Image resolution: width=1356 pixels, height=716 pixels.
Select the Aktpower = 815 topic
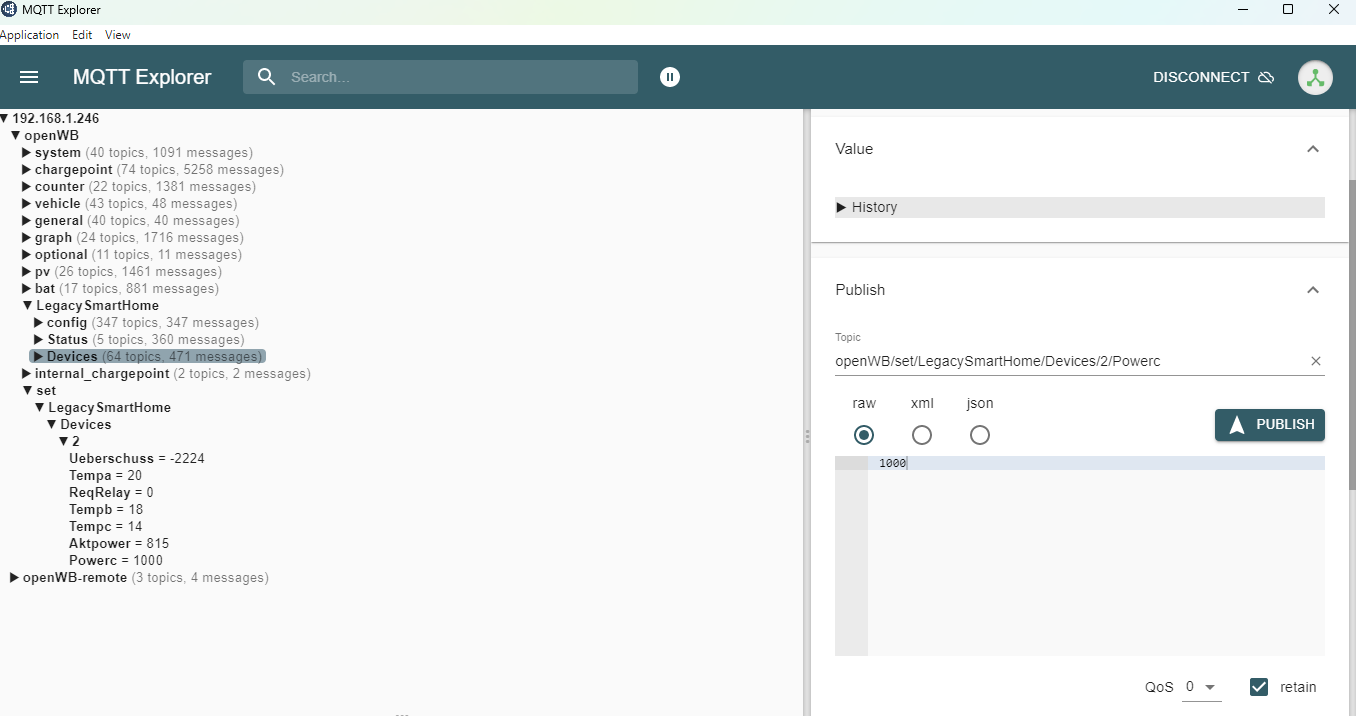(119, 544)
